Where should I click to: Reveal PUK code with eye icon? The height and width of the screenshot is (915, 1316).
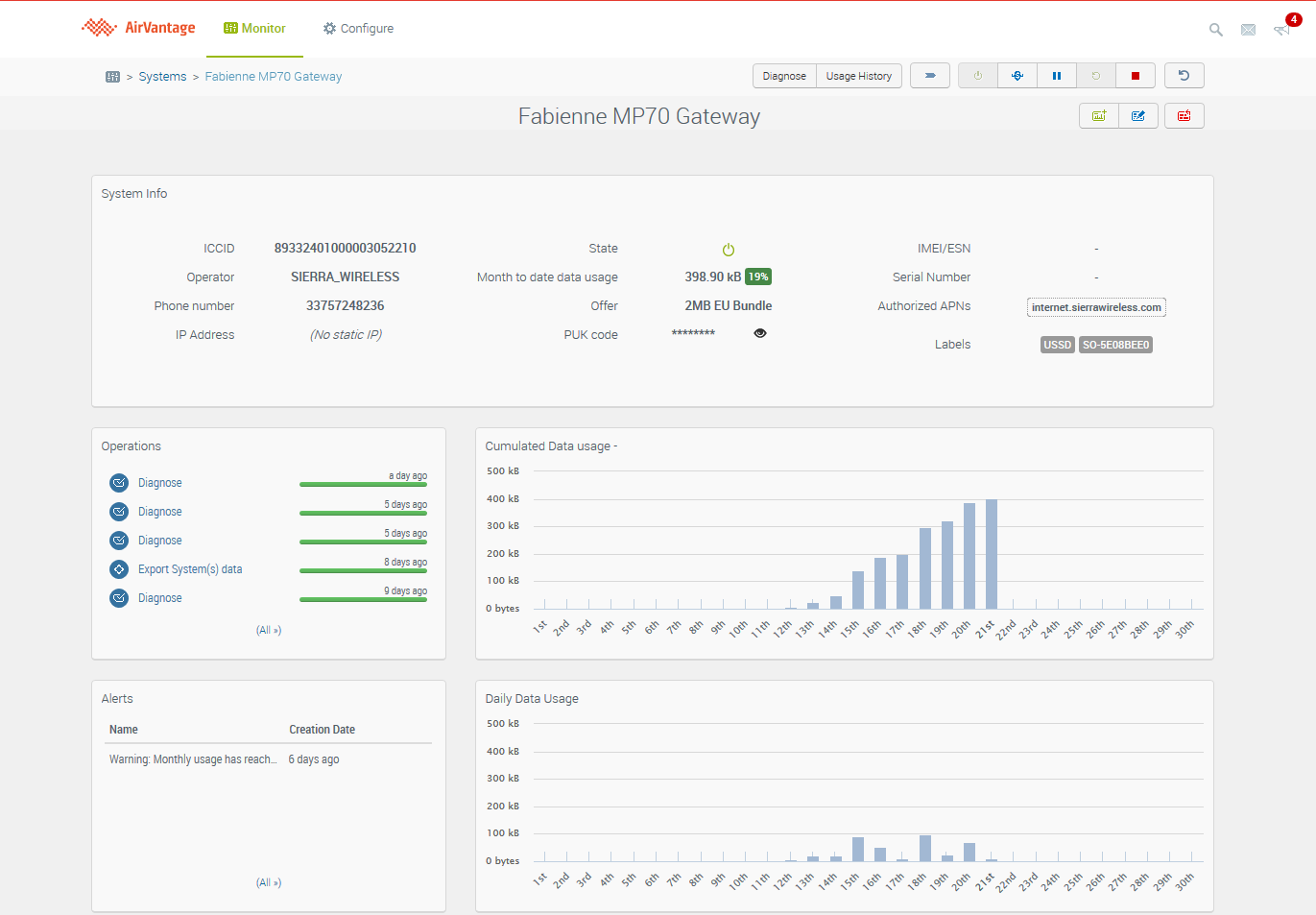(759, 333)
